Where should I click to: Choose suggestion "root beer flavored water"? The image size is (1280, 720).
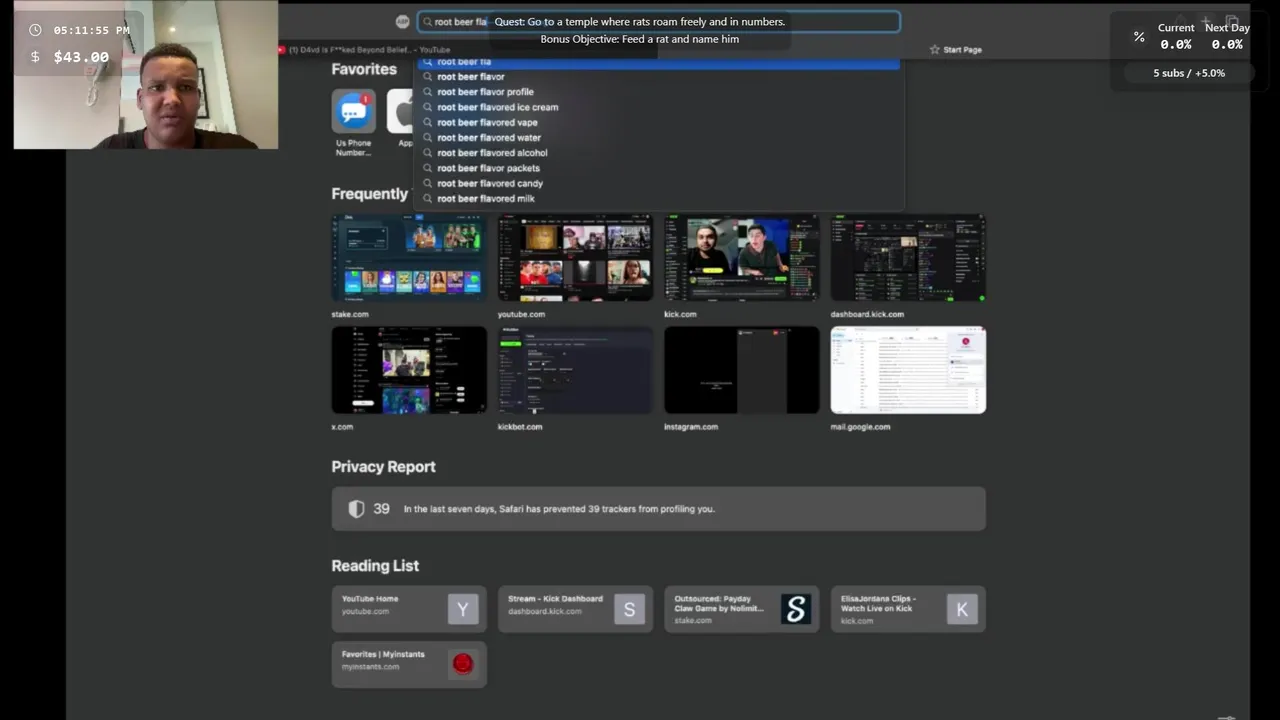[658, 138]
